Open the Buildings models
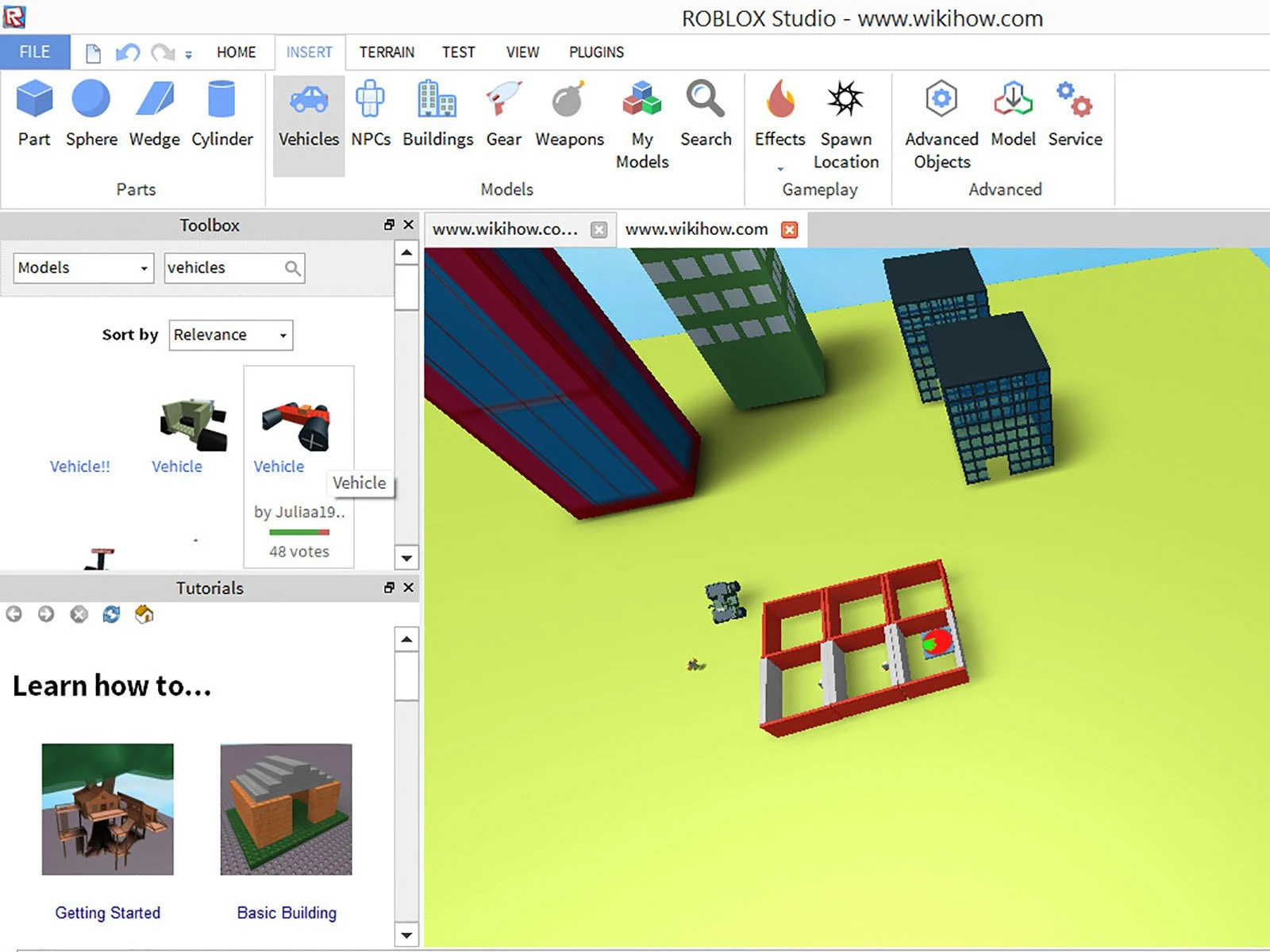Screen dimensions: 1270x952 437,115
